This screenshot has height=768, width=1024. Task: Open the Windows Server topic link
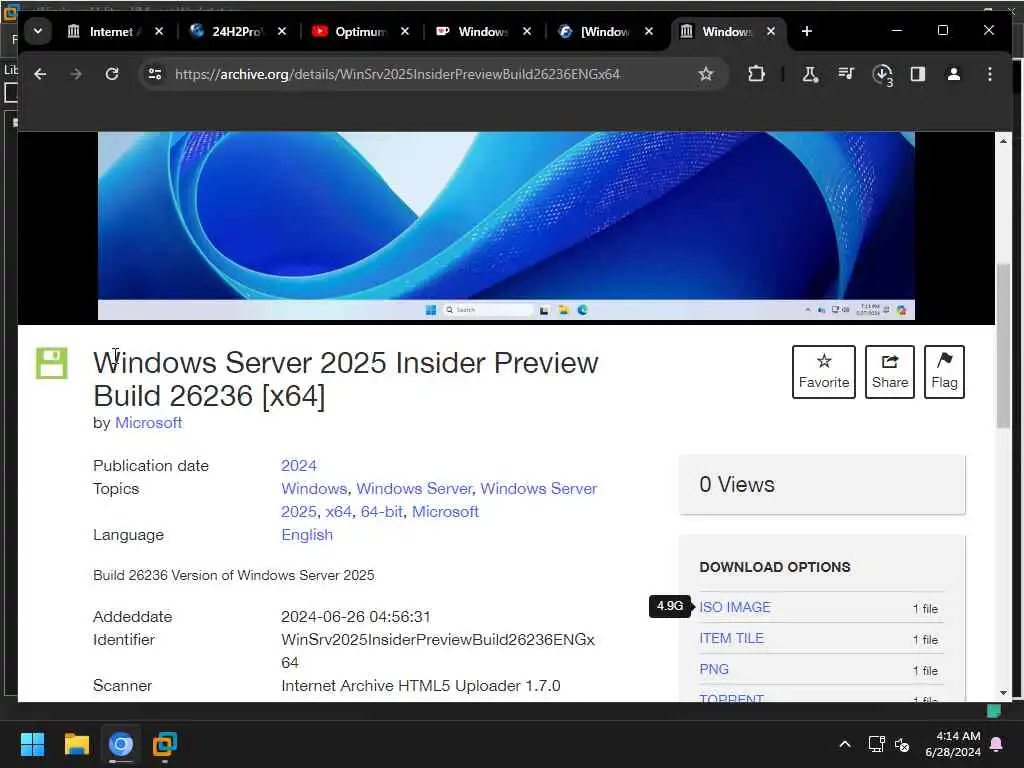414,488
